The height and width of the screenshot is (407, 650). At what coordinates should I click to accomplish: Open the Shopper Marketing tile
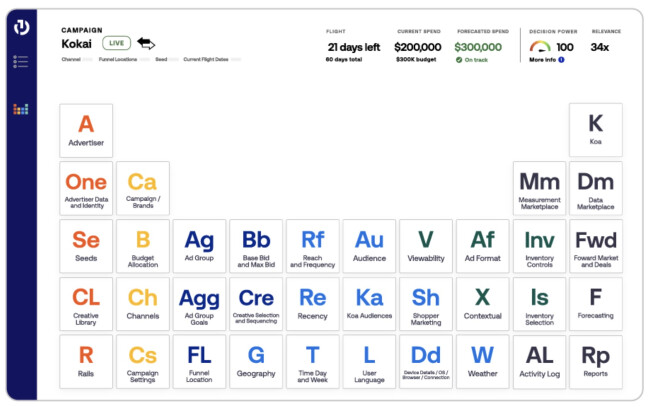(x=426, y=304)
